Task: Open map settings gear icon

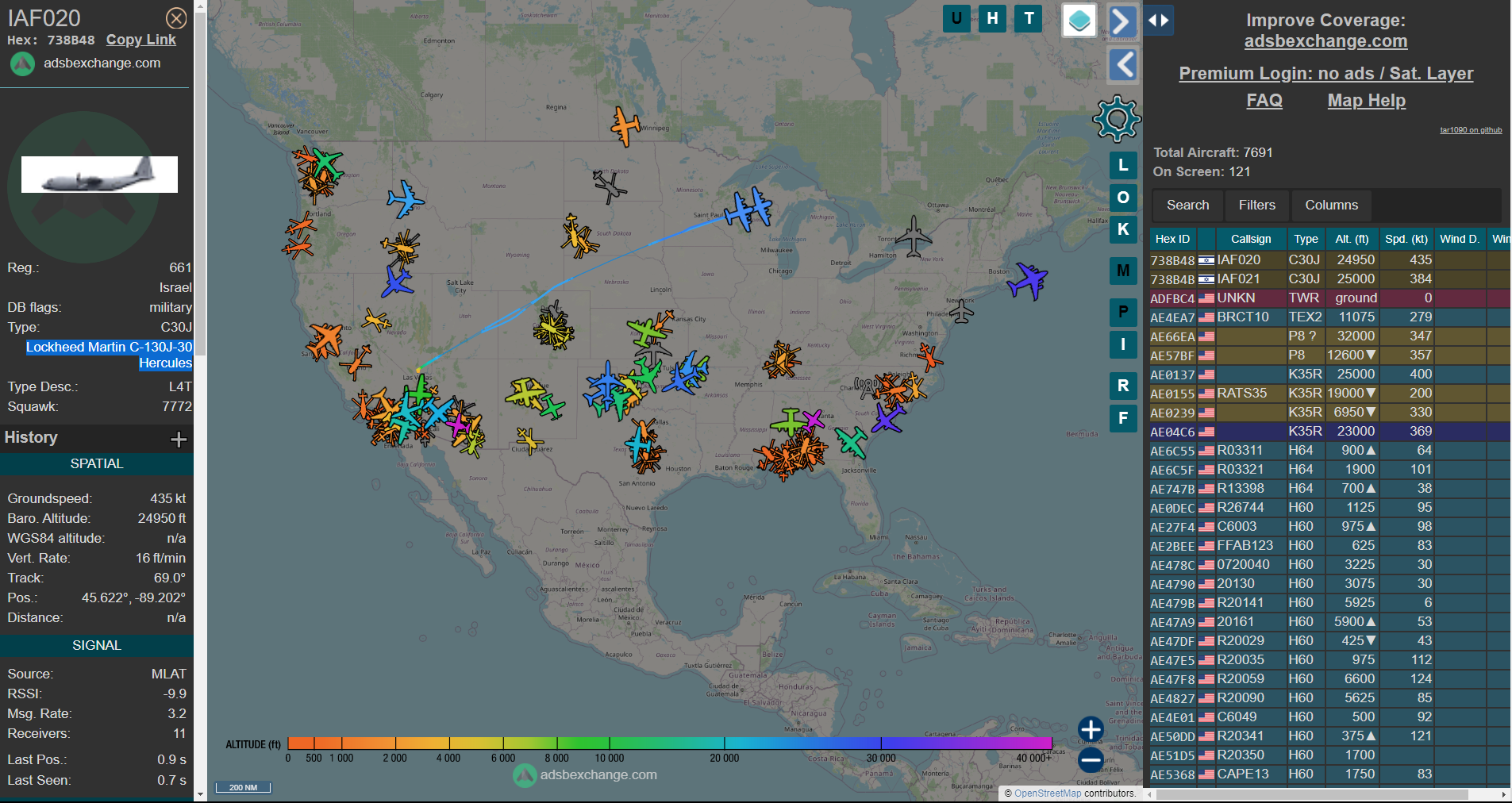Action: coord(1117,118)
